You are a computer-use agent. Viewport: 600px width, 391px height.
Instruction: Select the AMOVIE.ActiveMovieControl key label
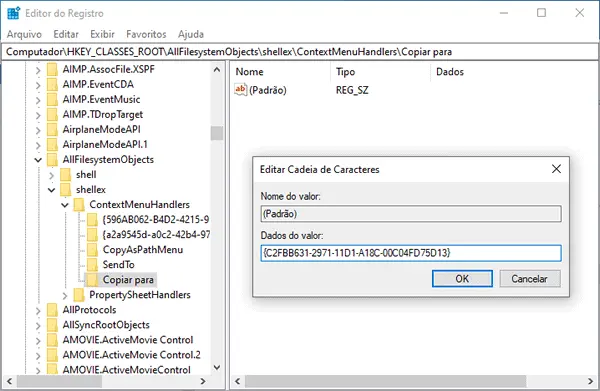126,370
